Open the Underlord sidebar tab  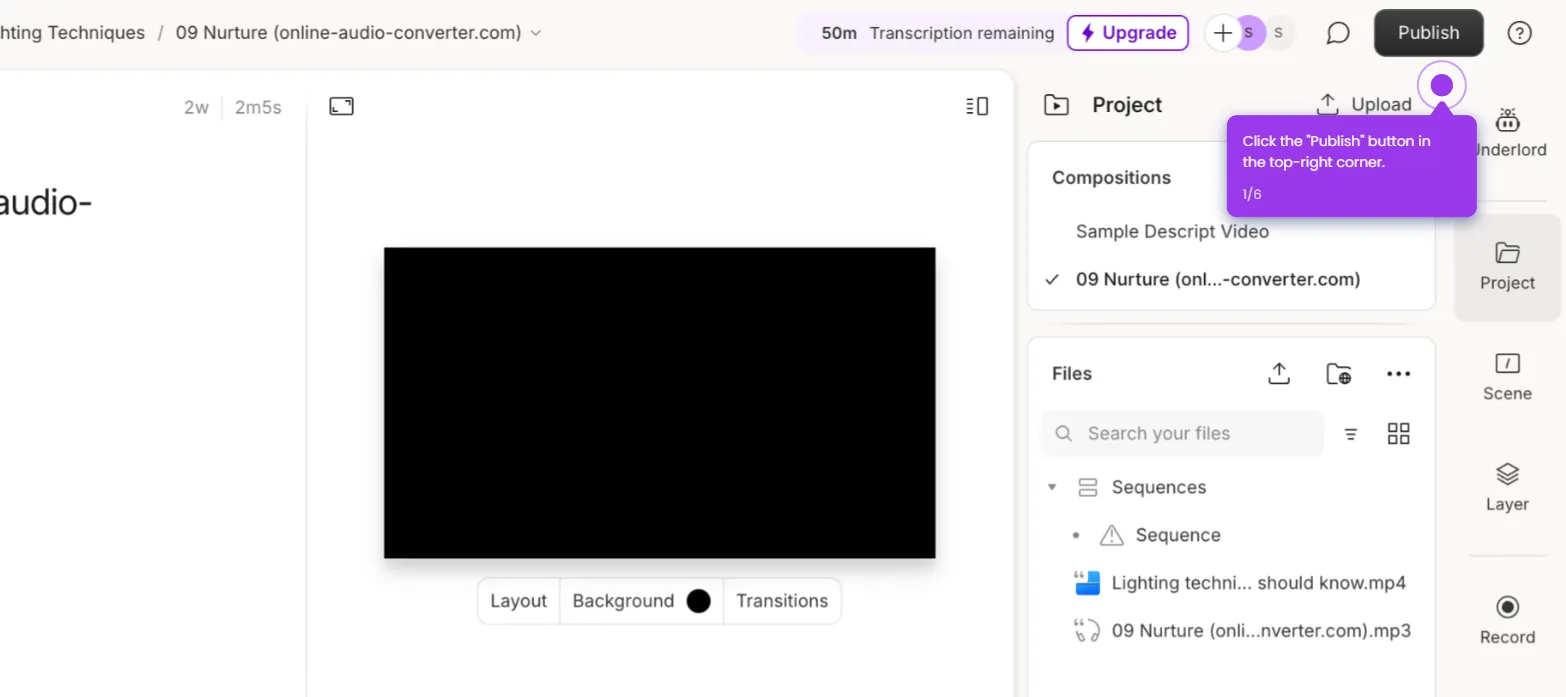coord(1508,135)
